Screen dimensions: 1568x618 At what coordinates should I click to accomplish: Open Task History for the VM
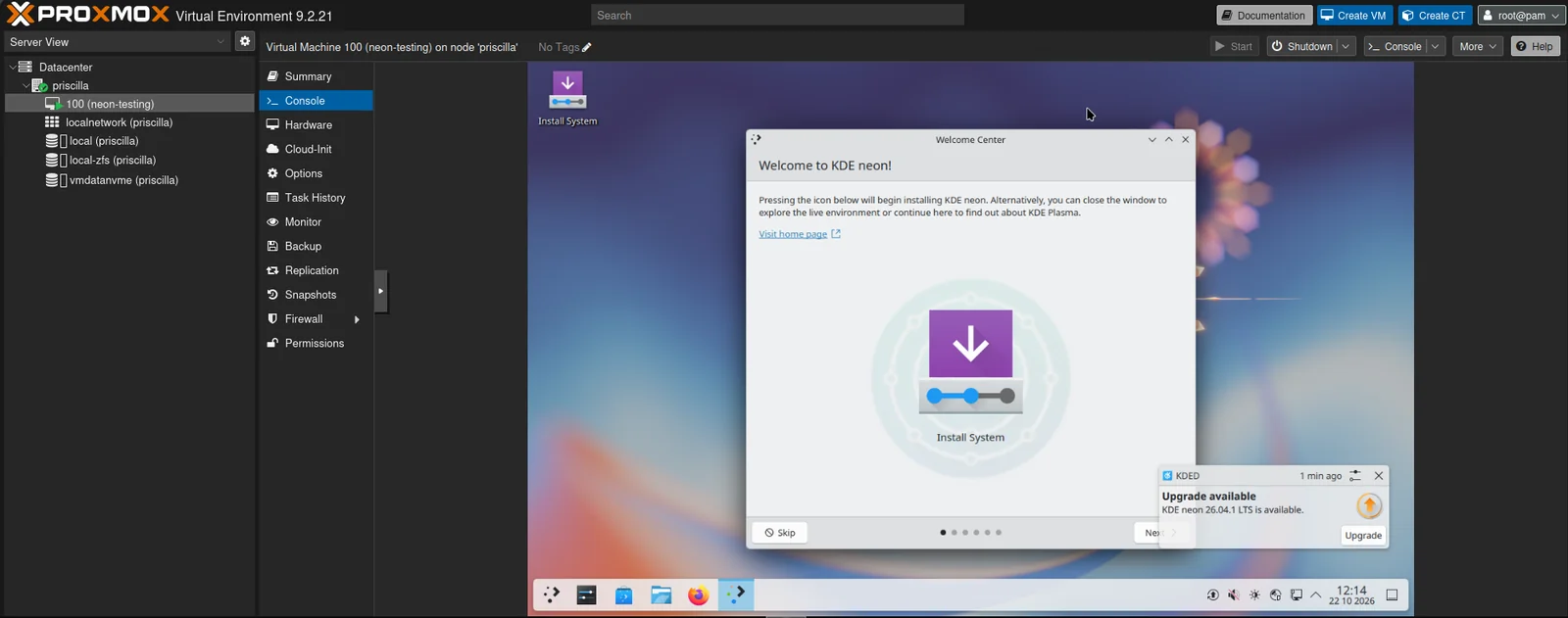(x=316, y=198)
